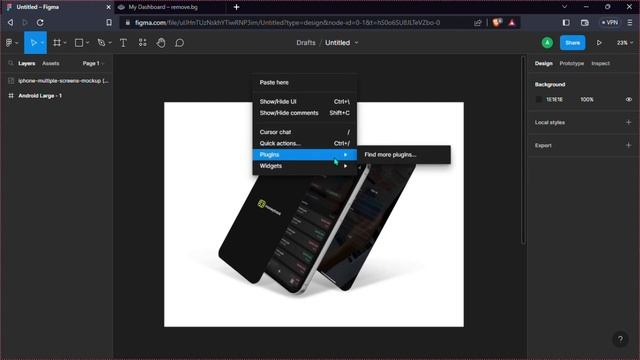Close the Untitled – Figma tab

109,7
